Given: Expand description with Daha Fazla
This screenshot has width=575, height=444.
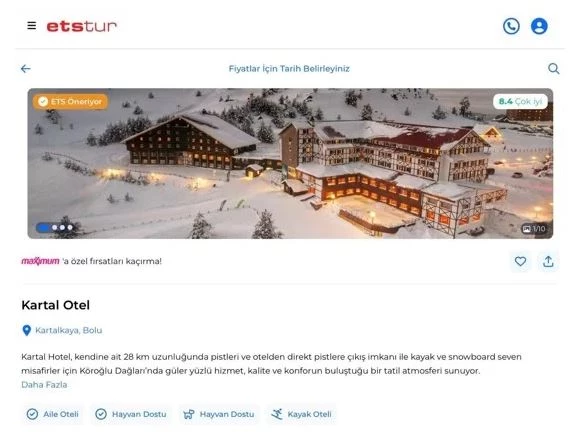Looking at the screenshot, I should pyautogui.click(x=44, y=385).
